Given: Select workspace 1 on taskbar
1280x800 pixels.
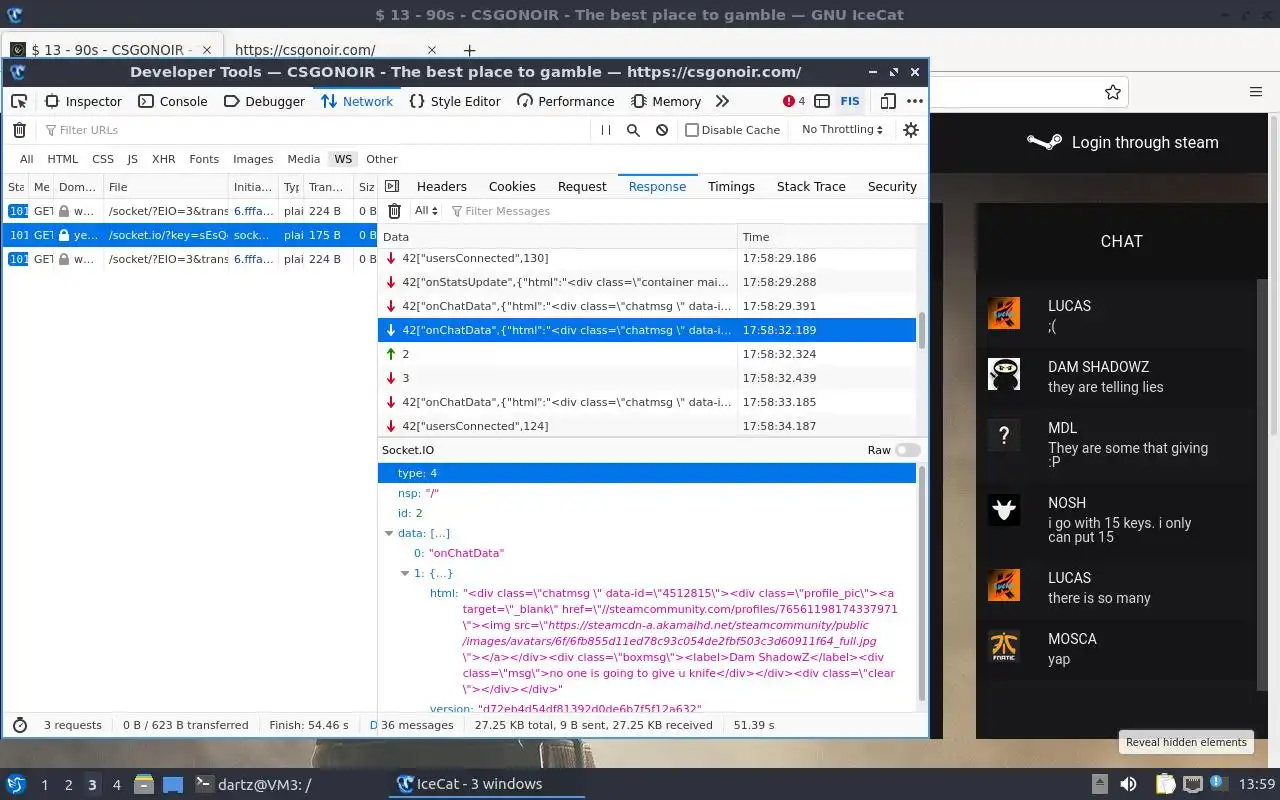Looking at the screenshot, I should [x=44, y=785].
